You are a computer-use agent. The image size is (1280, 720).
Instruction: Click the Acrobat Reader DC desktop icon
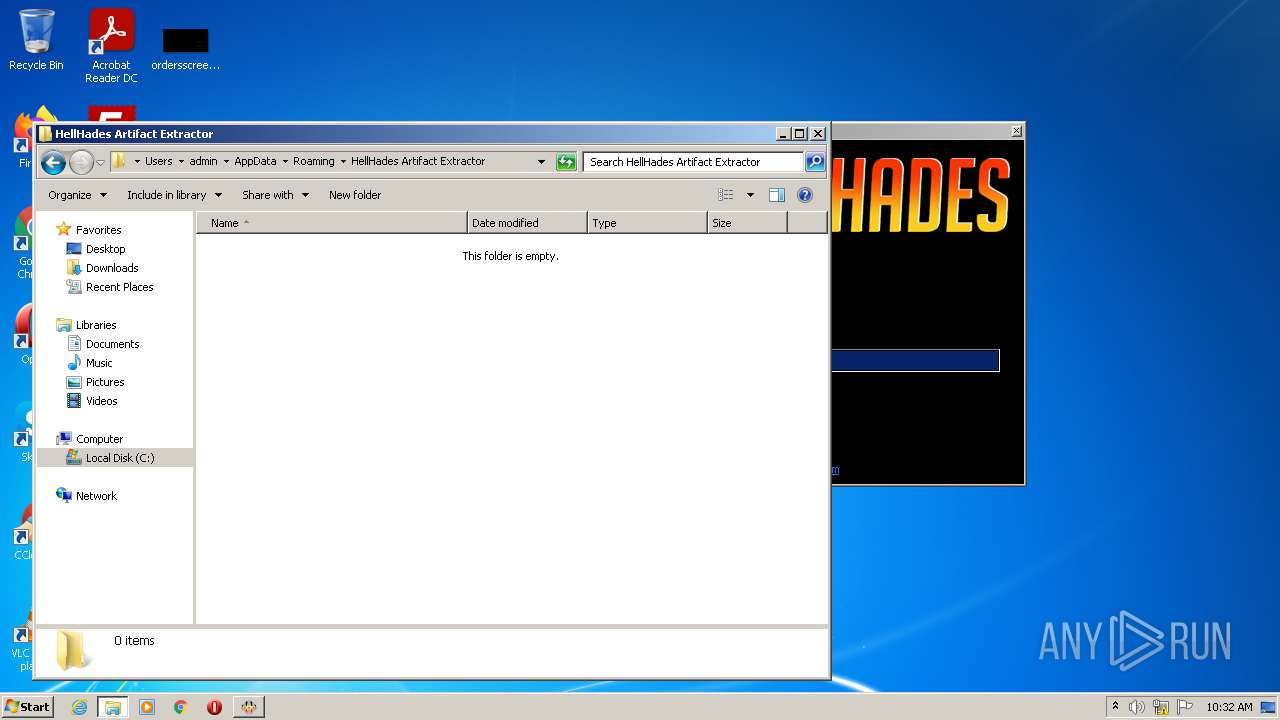pos(111,46)
